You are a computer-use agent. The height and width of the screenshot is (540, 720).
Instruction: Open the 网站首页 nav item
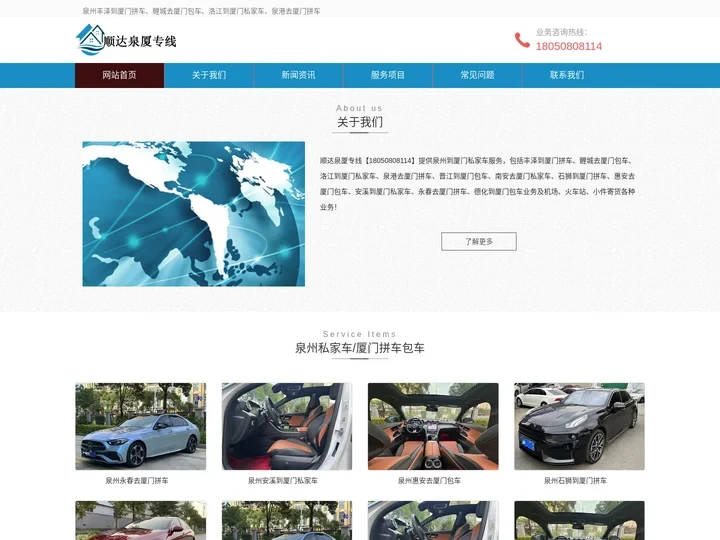point(119,75)
